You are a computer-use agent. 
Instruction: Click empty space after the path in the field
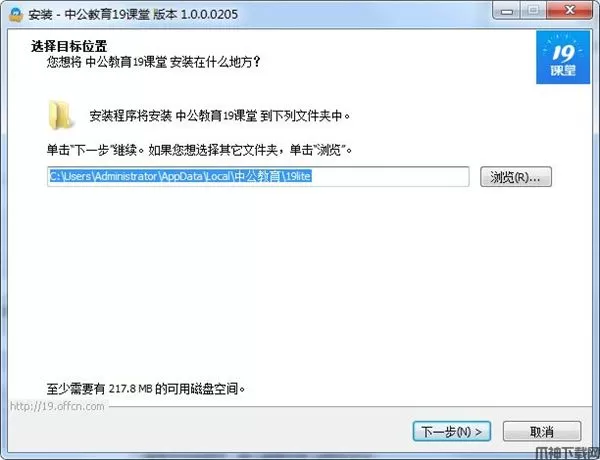coord(390,176)
